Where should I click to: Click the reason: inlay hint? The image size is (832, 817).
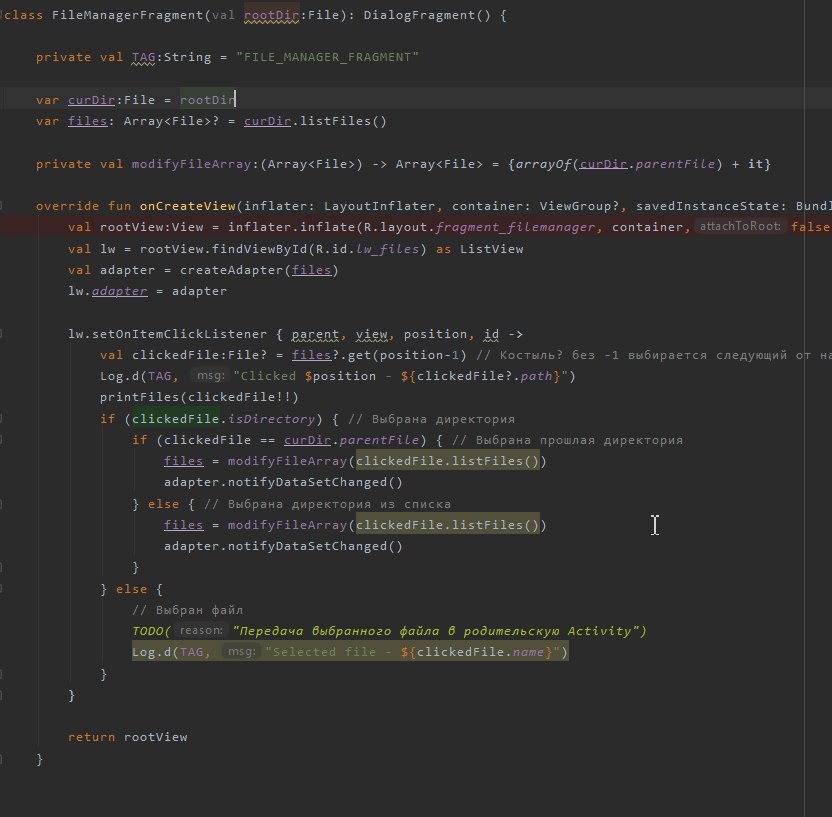(201, 630)
